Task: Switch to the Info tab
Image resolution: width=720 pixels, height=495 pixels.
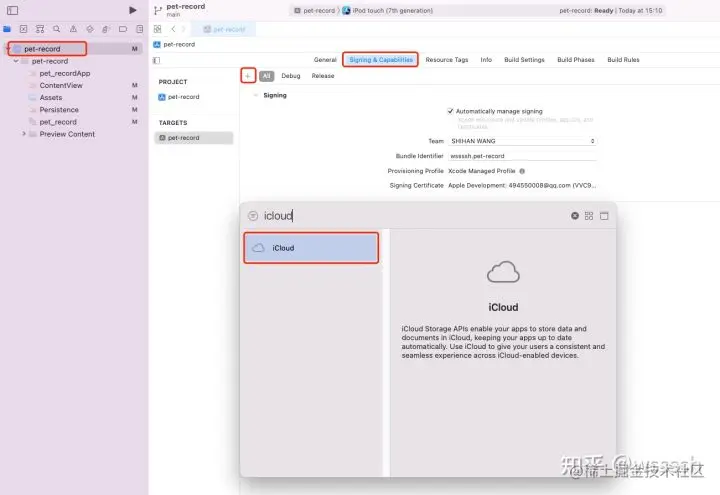Action: coord(486,60)
